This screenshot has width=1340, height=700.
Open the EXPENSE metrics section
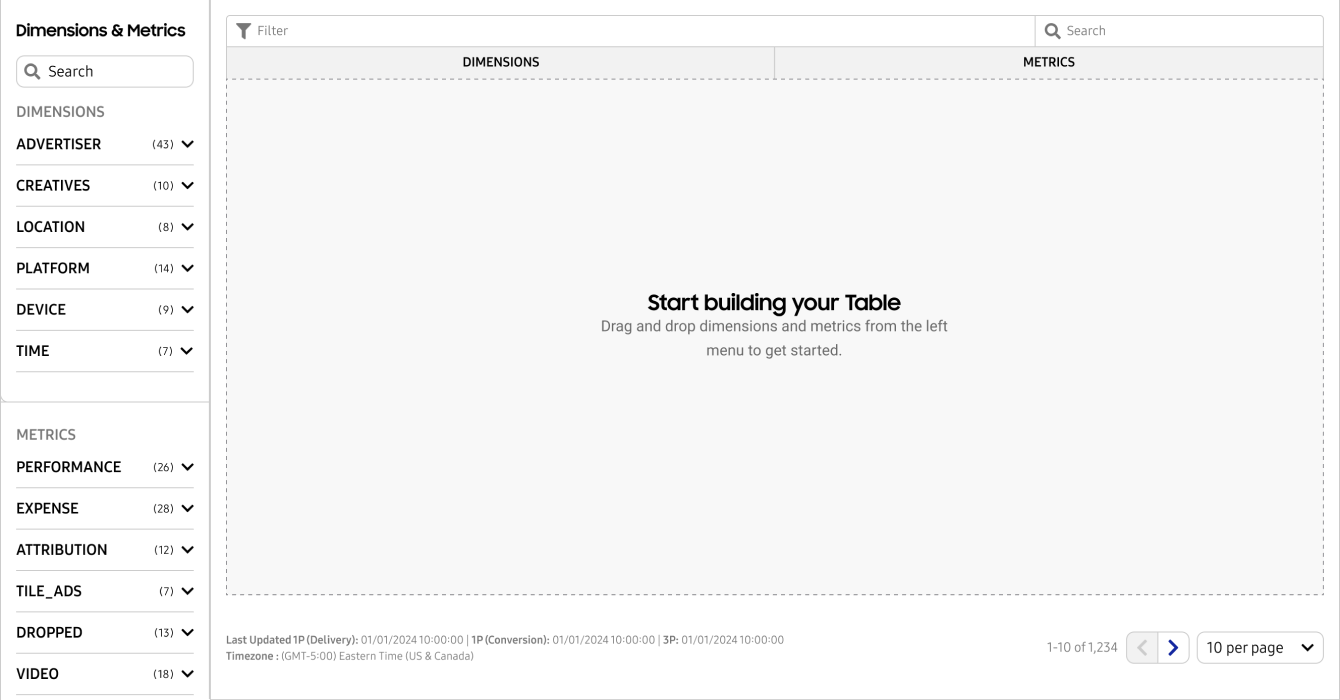187,509
